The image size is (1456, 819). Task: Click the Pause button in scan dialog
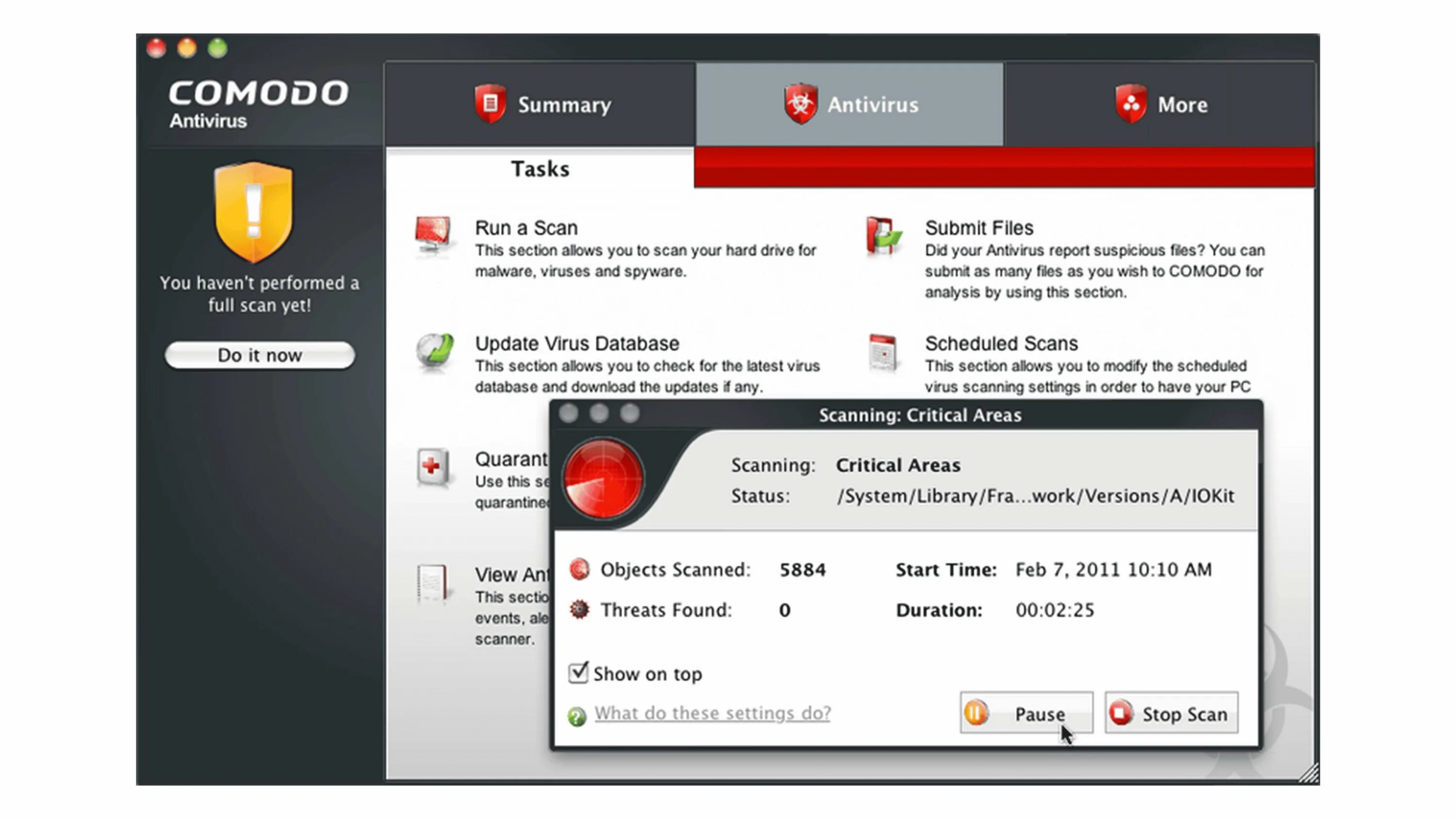[x=1026, y=713]
